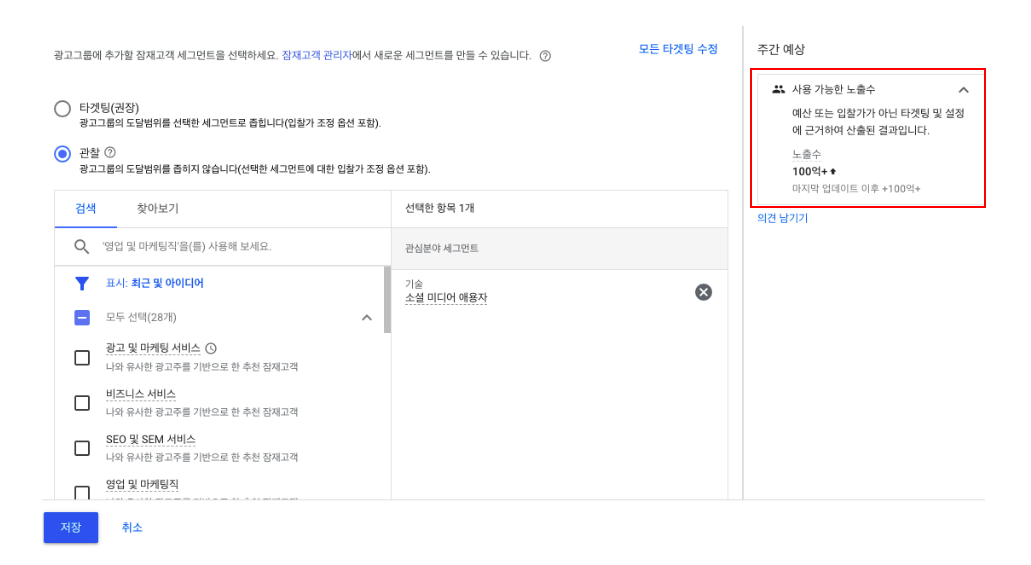Image resolution: width=1031 pixels, height=565 pixels.
Task: Click the help icon next to 관찰
Action: pyautogui.click(x=110, y=153)
